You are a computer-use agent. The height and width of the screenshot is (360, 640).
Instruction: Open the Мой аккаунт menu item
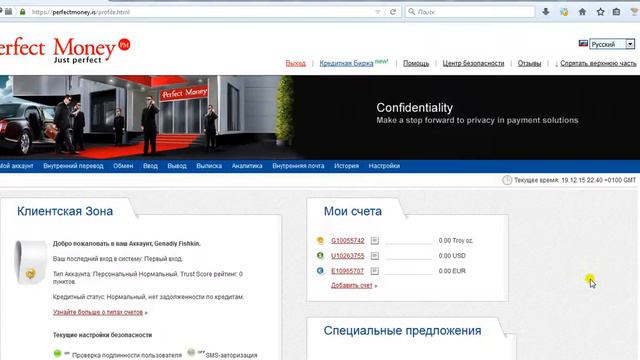[16, 166]
